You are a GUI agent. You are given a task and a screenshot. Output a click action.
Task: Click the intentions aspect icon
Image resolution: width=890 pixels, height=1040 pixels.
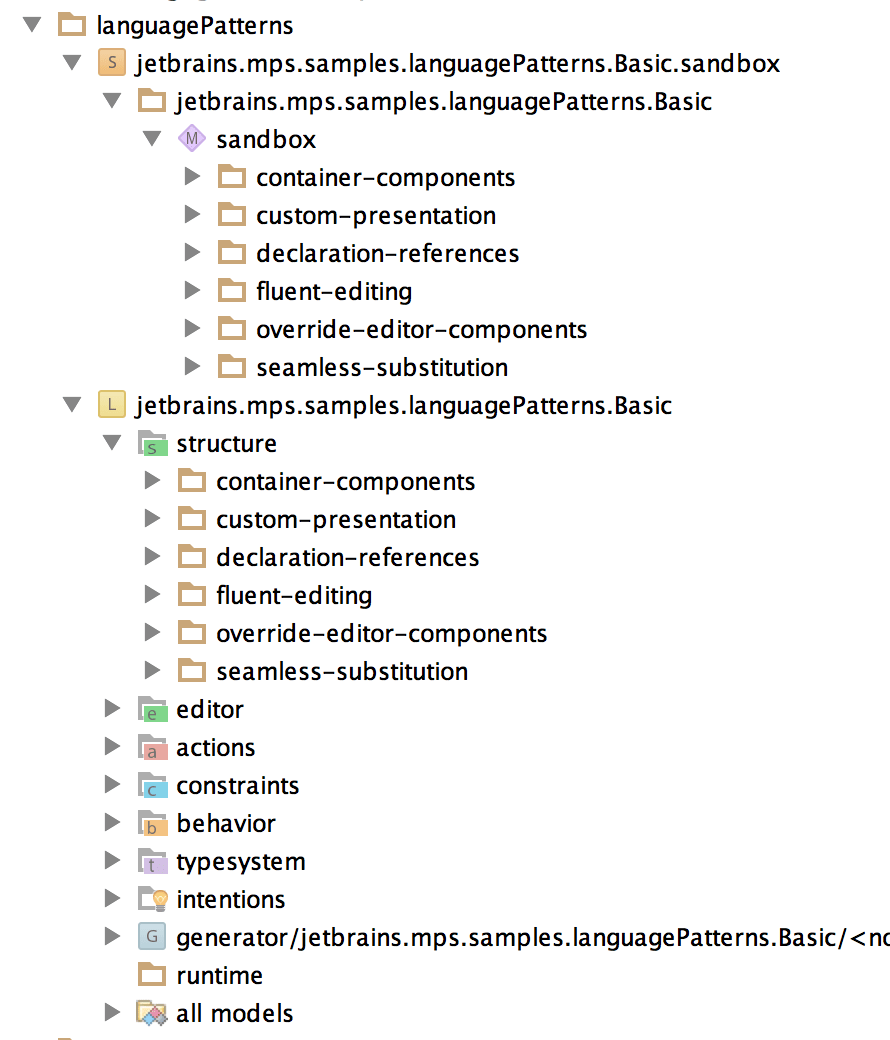pyautogui.click(x=151, y=899)
